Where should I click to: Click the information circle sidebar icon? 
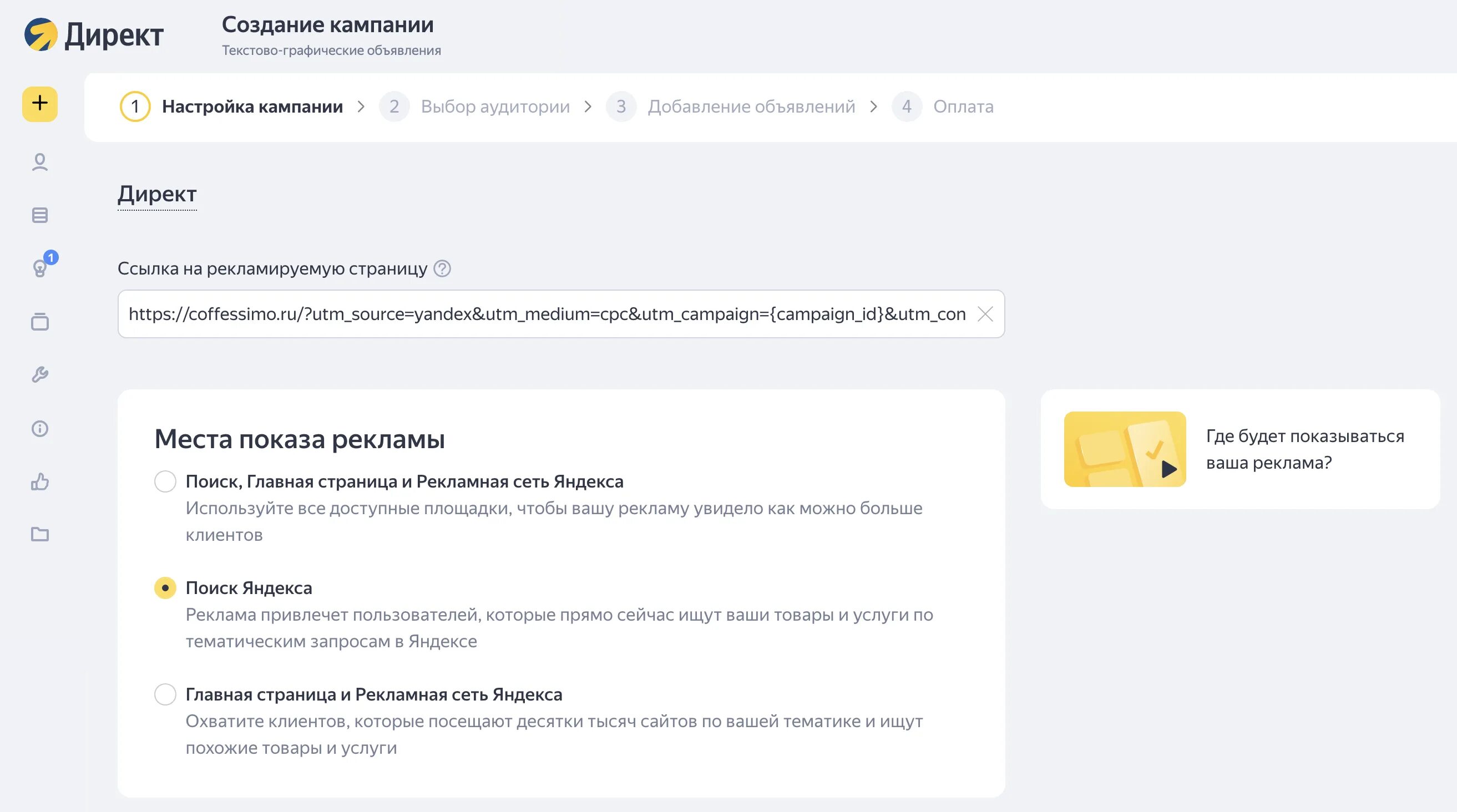point(39,429)
